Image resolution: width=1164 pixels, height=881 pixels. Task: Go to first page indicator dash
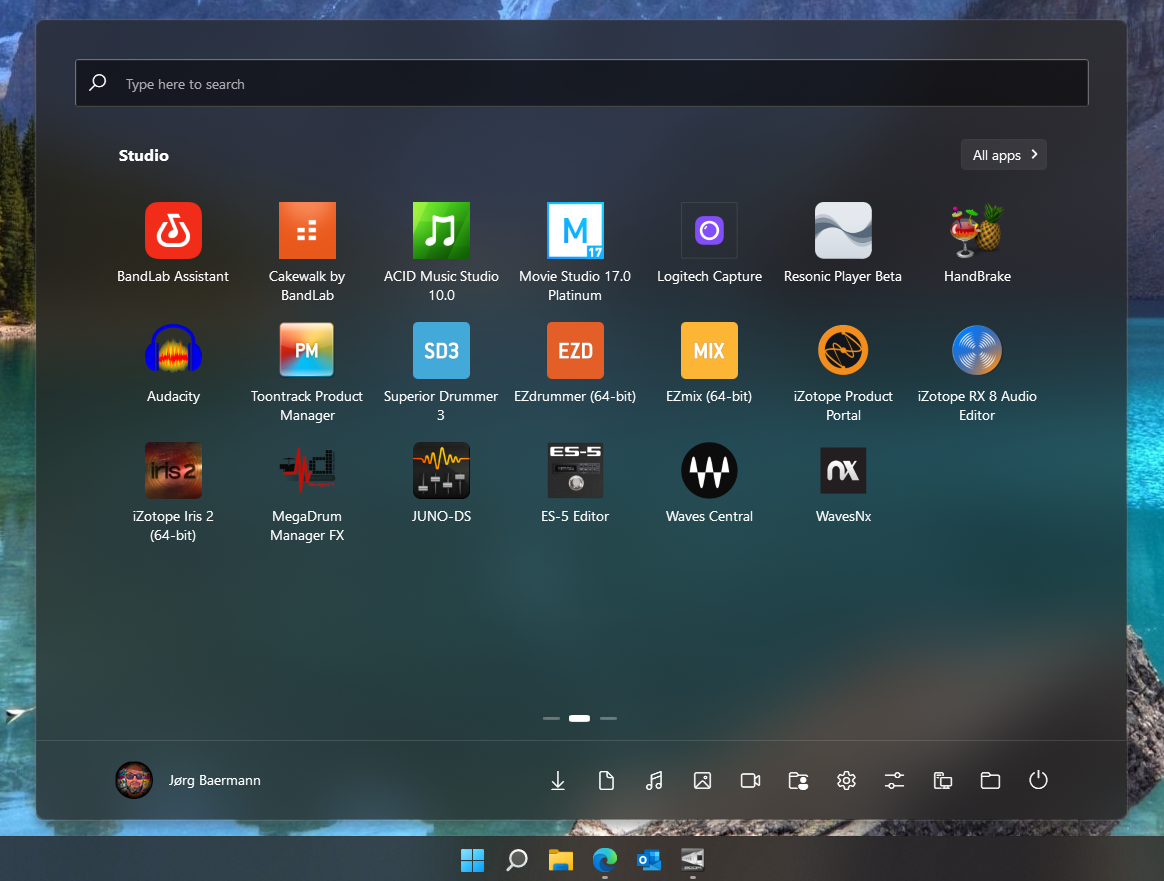(551, 718)
